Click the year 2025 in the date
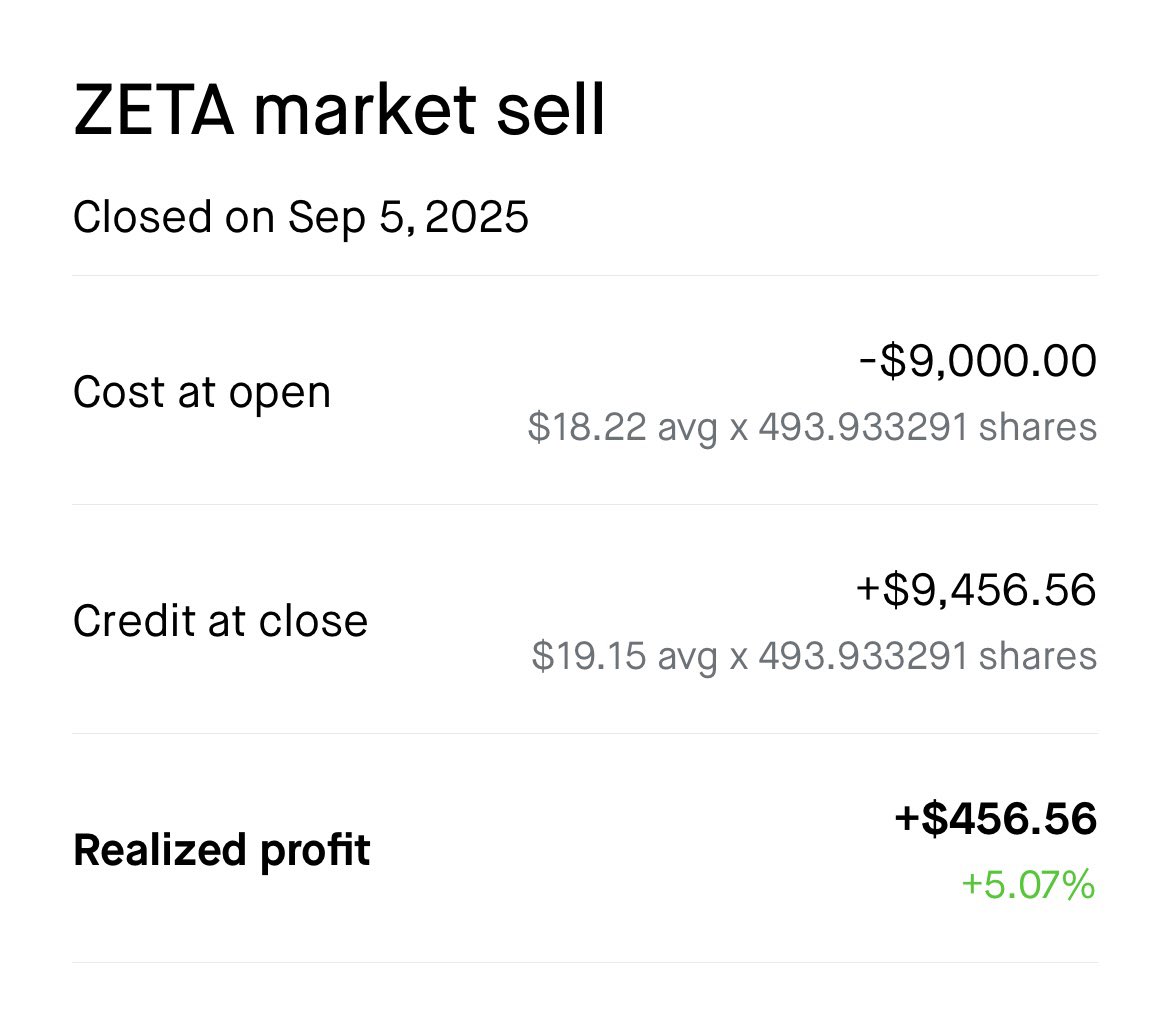 (x=476, y=217)
